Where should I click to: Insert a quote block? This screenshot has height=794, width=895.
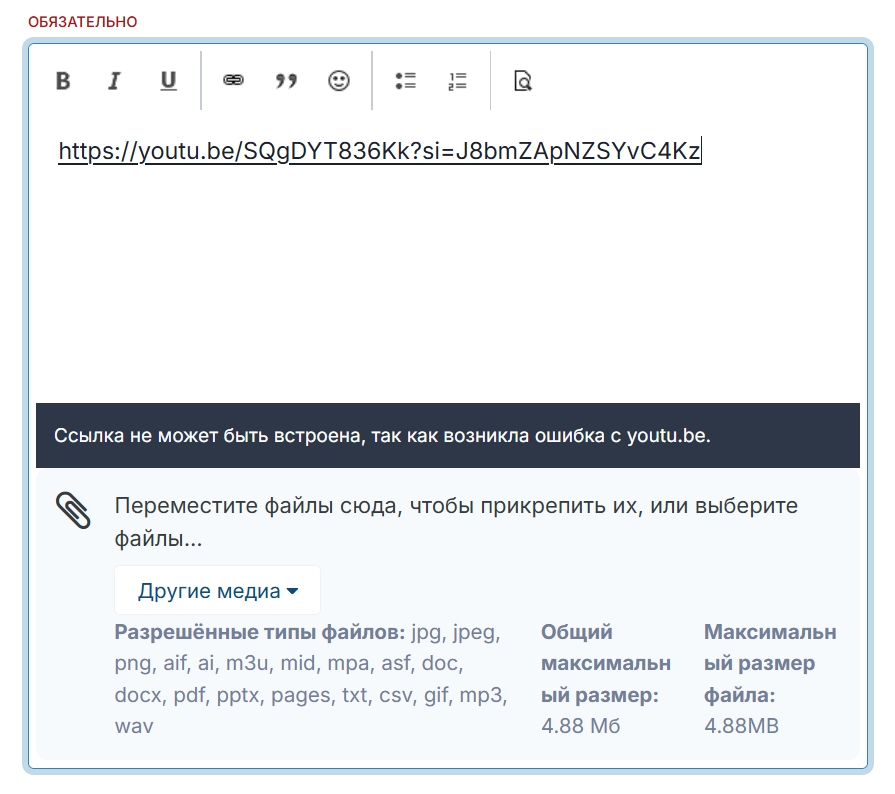pyautogui.click(x=286, y=80)
